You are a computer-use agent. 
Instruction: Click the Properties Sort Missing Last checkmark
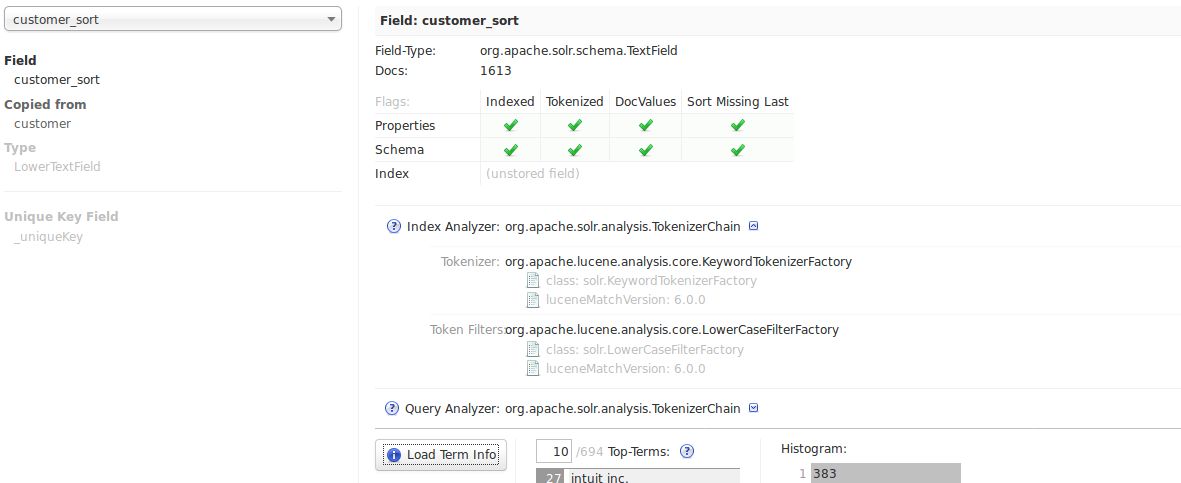click(x=737, y=125)
